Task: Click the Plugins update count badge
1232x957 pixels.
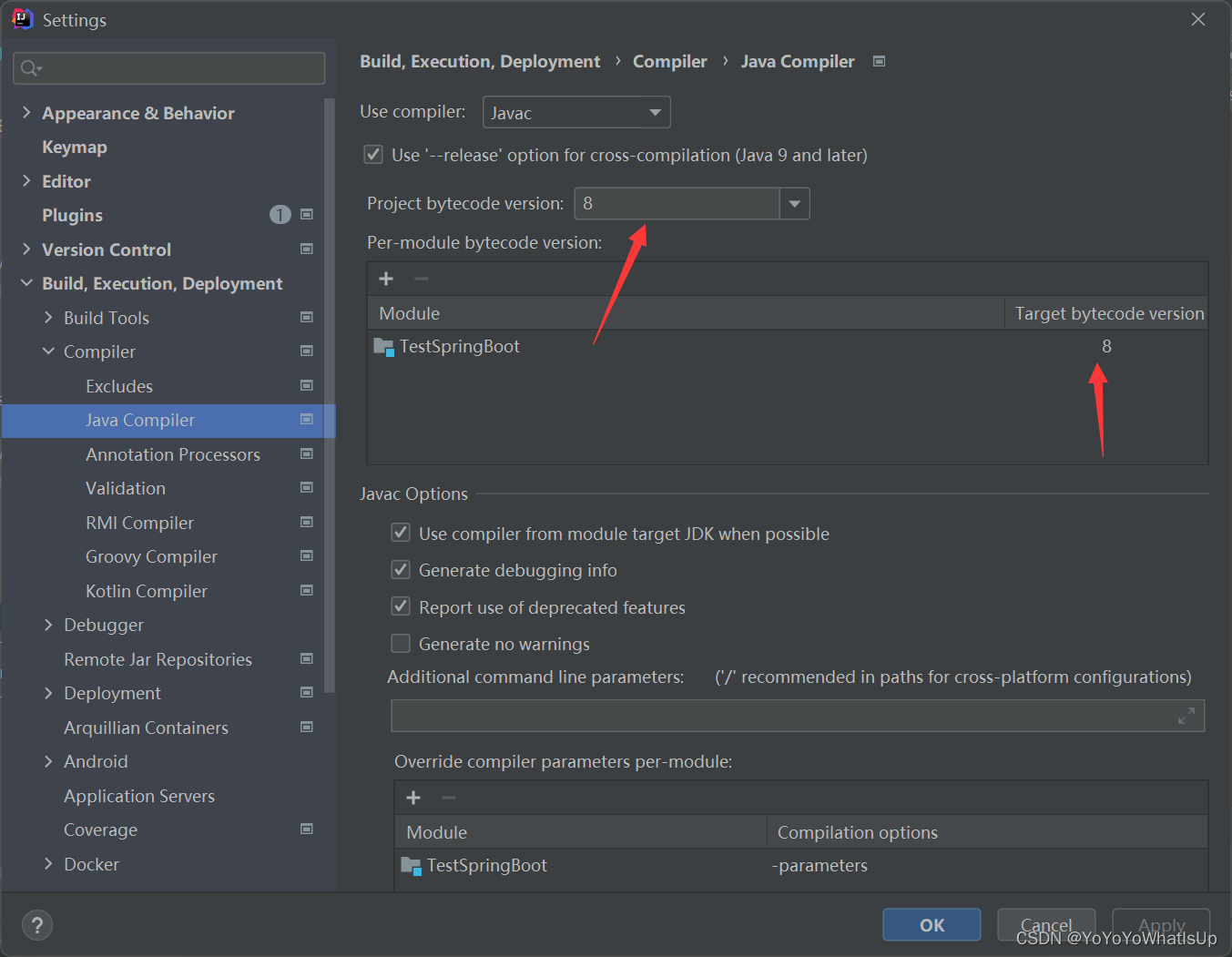Action: tap(280, 215)
